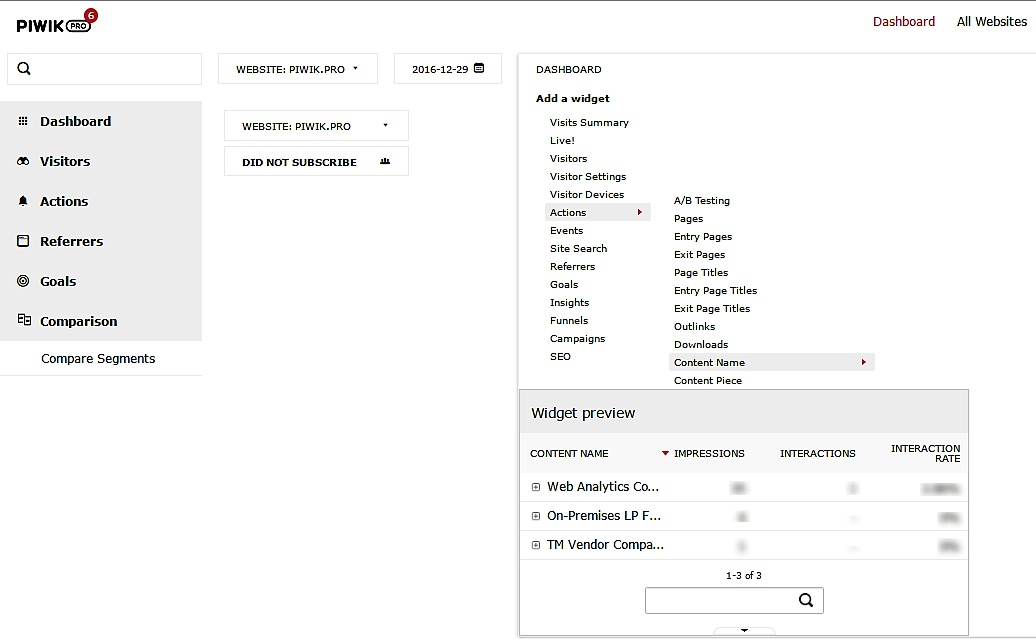Open the Content Name submenu
This screenshot has height=639, width=1036.
pos(708,362)
